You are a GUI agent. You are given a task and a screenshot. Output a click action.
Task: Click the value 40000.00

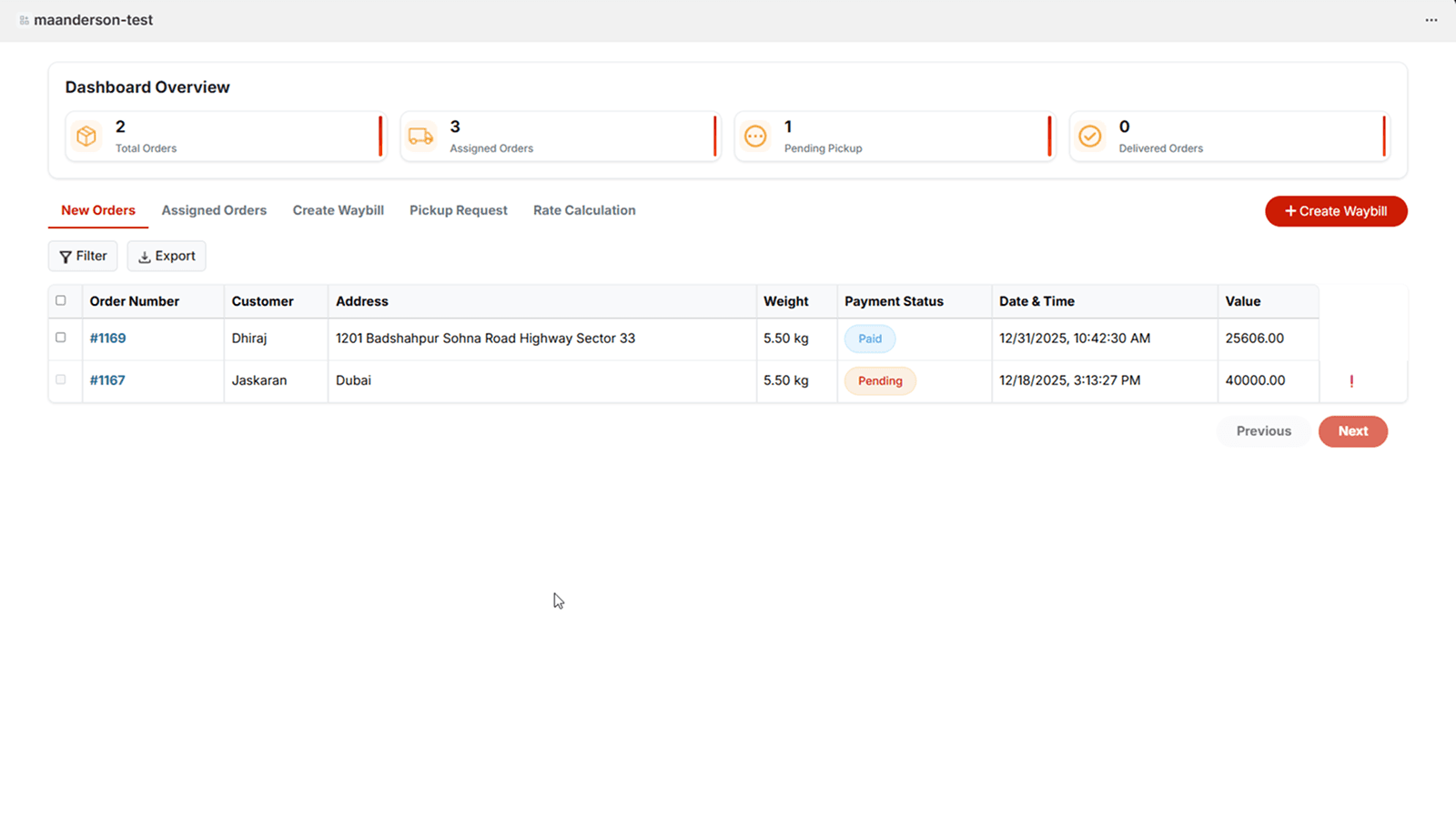pos(1256,380)
